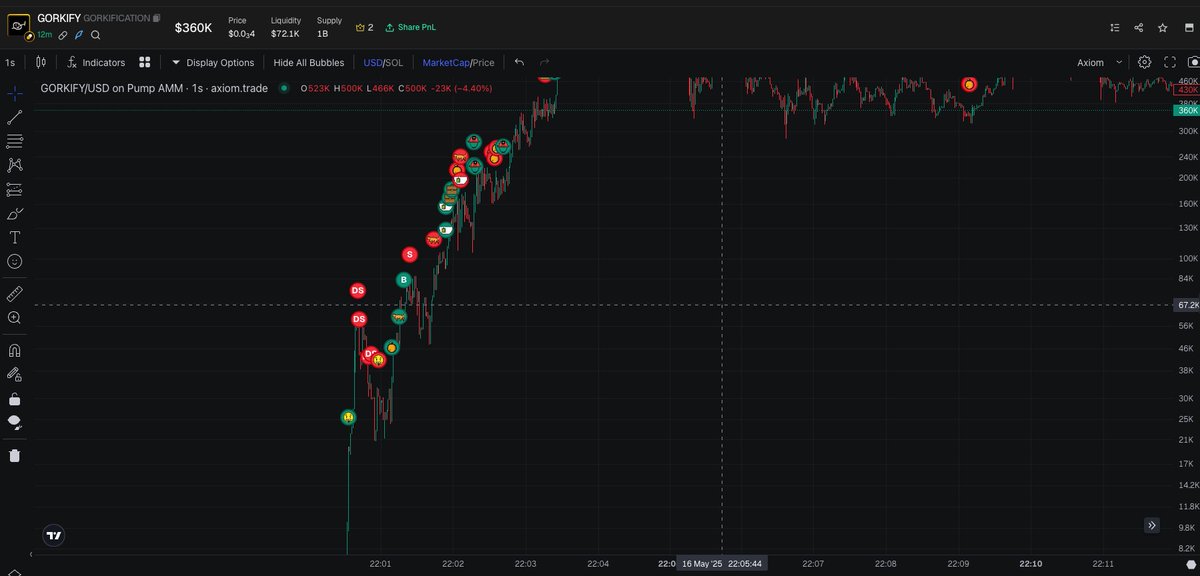The image size is (1200, 576).
Task: Select the brush drawing tool
Action: [x=15, y=213]
